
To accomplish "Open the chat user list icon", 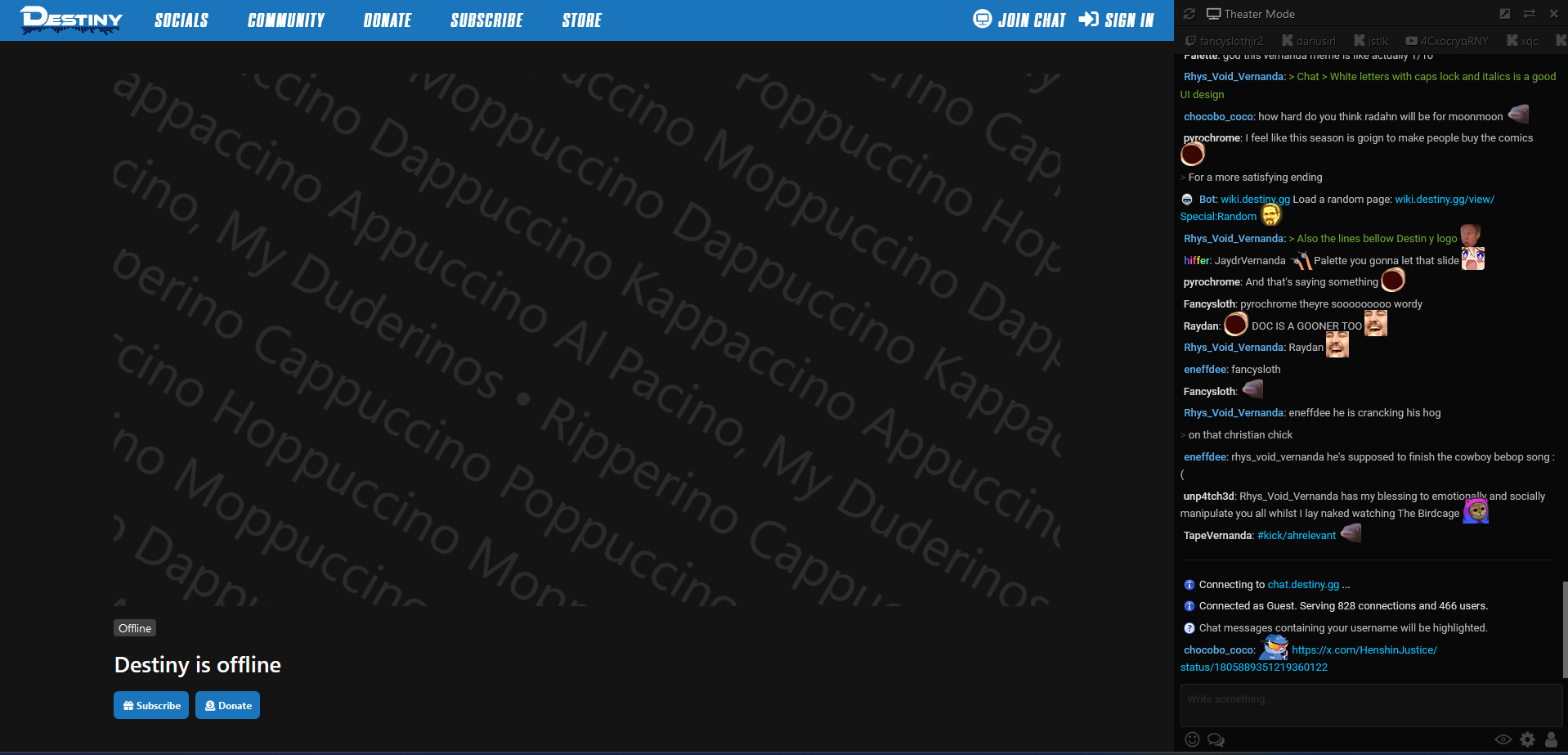I will 1551,739.
